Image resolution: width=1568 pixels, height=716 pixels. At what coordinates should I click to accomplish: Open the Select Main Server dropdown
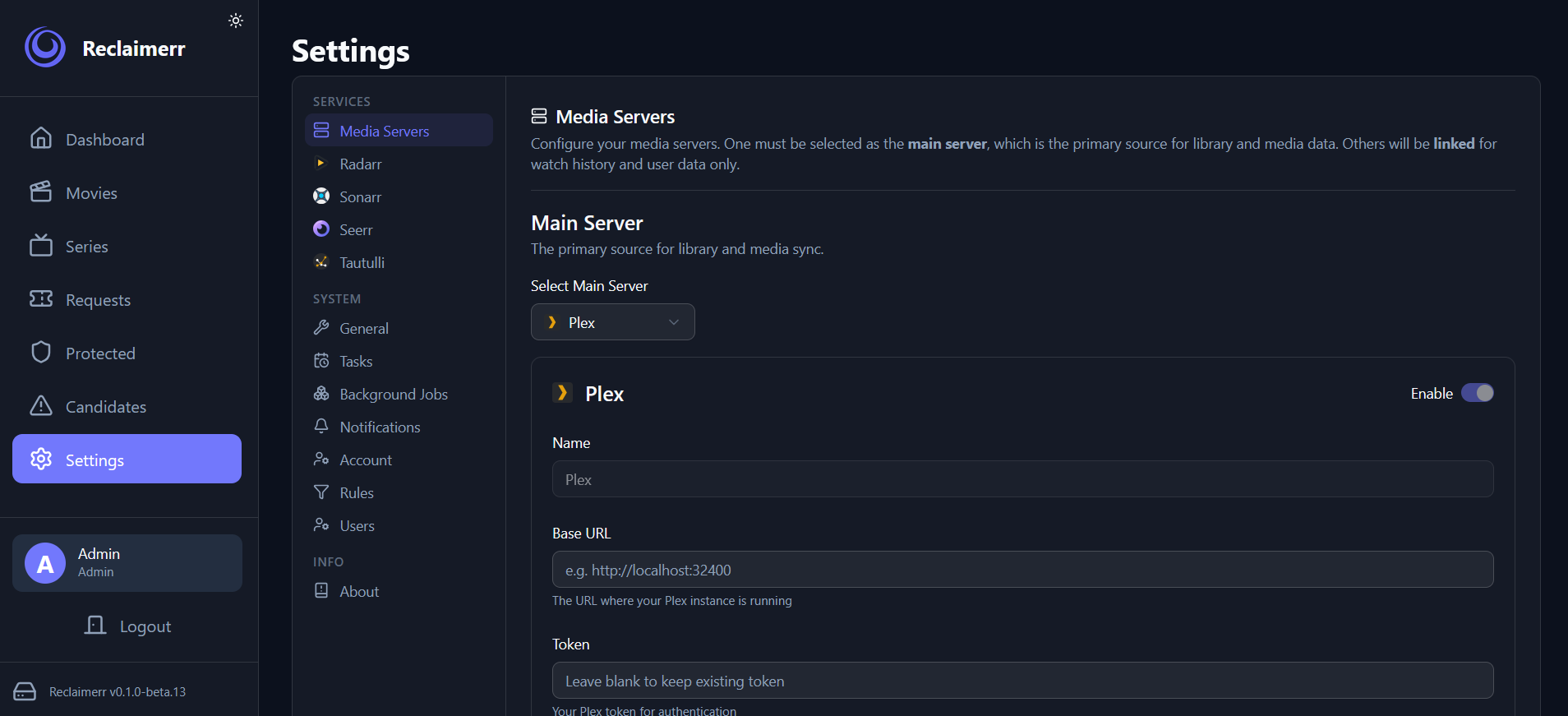tap(612, 322)
